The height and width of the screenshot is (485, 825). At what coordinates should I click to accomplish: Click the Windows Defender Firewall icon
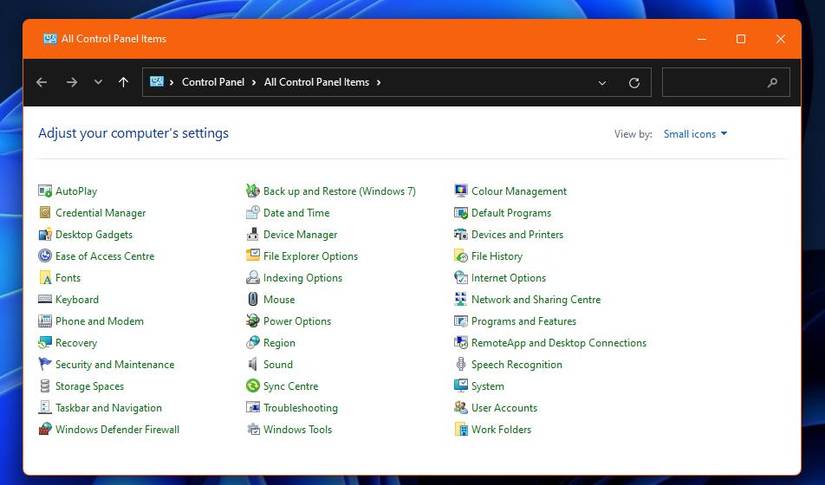[45, 429]
